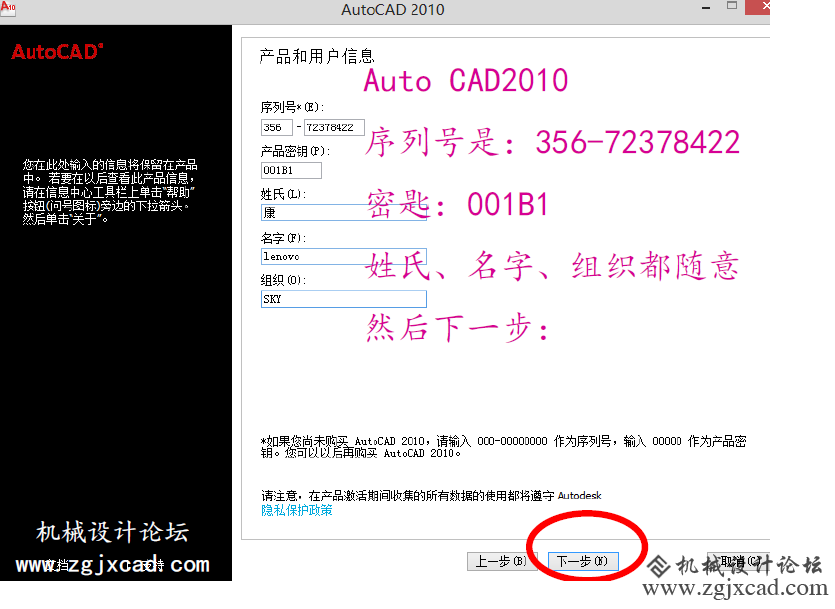The height and width of the screenshot is (609, 835).
Task: Click the Next step (下一步) button
Action: coord(583,561)
